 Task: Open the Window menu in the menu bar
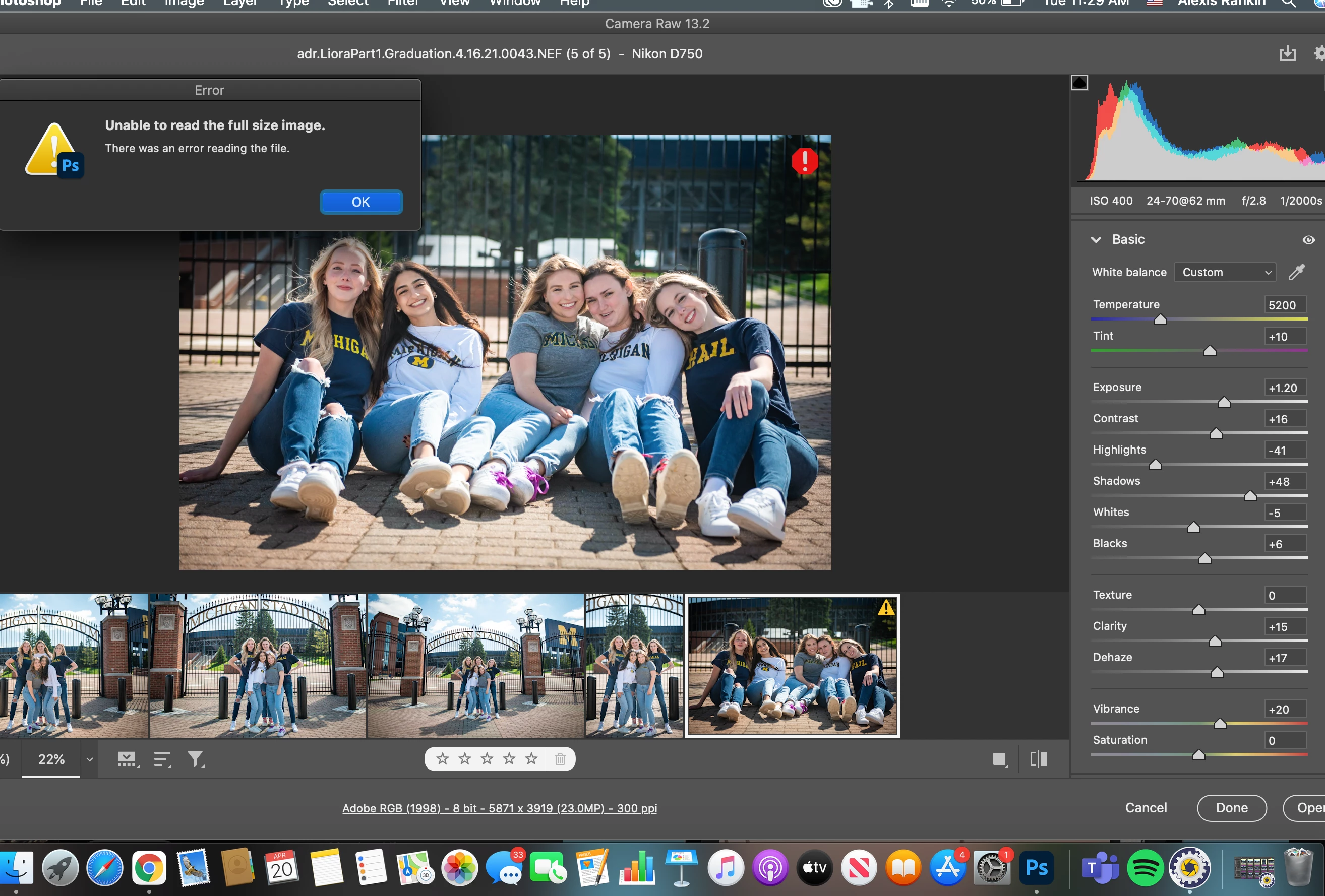point(514,3)
